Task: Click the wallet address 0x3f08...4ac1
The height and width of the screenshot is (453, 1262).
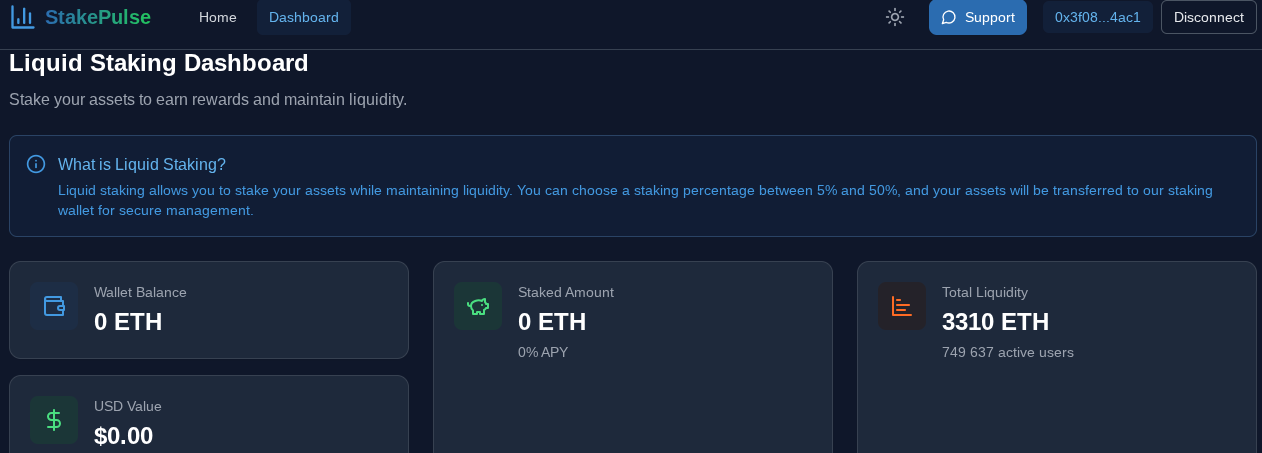Action: [1097, 17]
